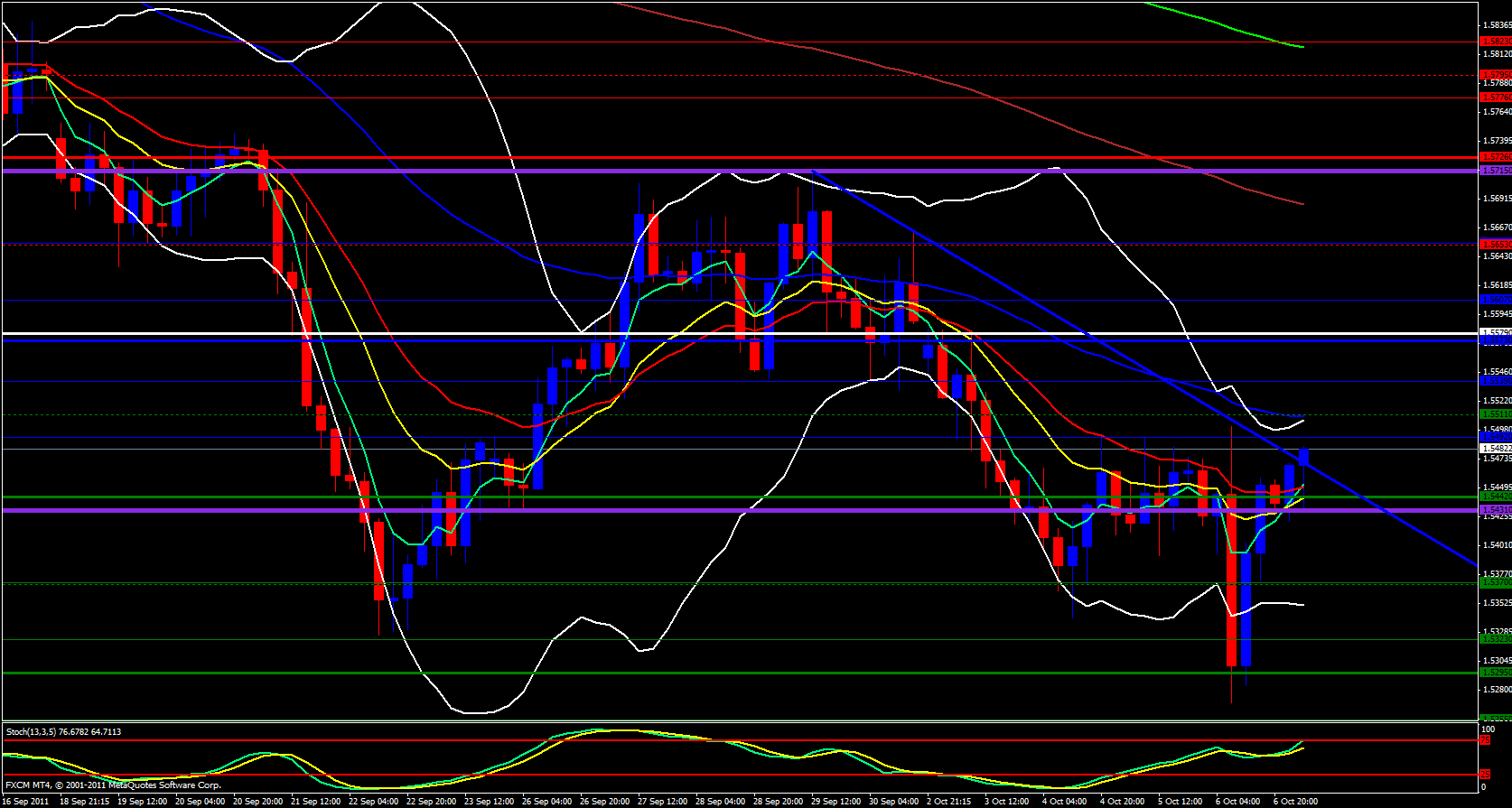1512x808 pixels.
Task: Click the red 1.57260 resistance price label
Action: (x=1495, y=157)
